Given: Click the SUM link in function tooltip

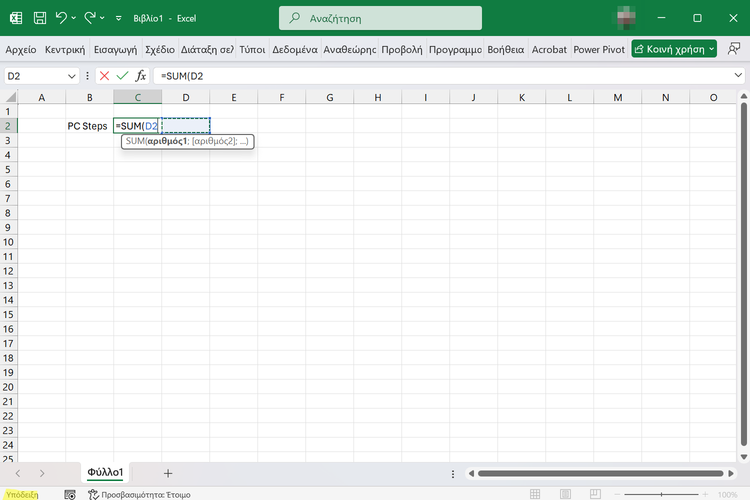Looking at the screenshot, I should coord(135,142).
